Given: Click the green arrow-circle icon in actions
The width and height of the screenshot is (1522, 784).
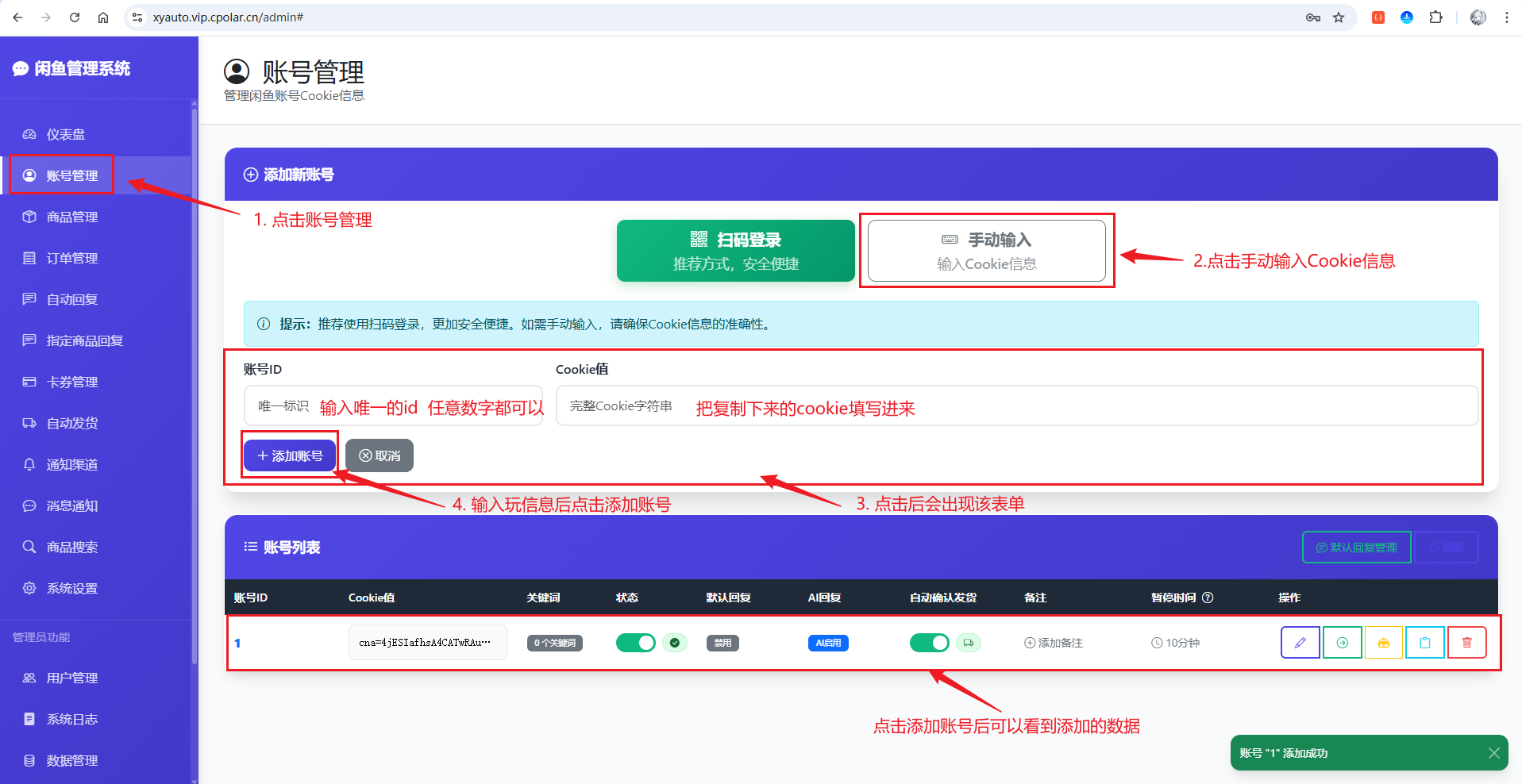Looking at the screenshot, I should pyautogui.click(x=1342, y=643).
